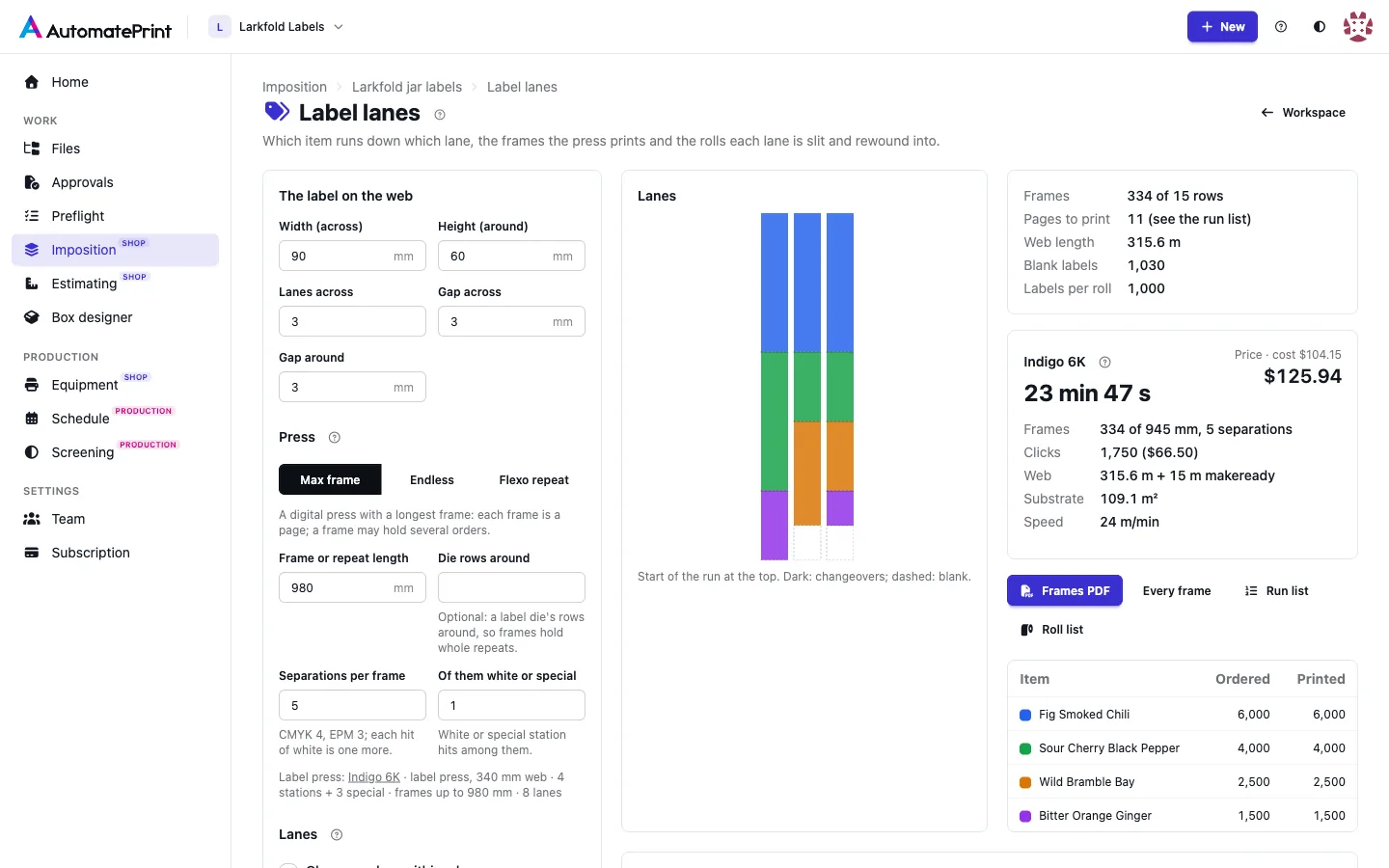This screenshot has width=1389, height=868.
Task: Click the Gap around input field
Action: point(352,387)
